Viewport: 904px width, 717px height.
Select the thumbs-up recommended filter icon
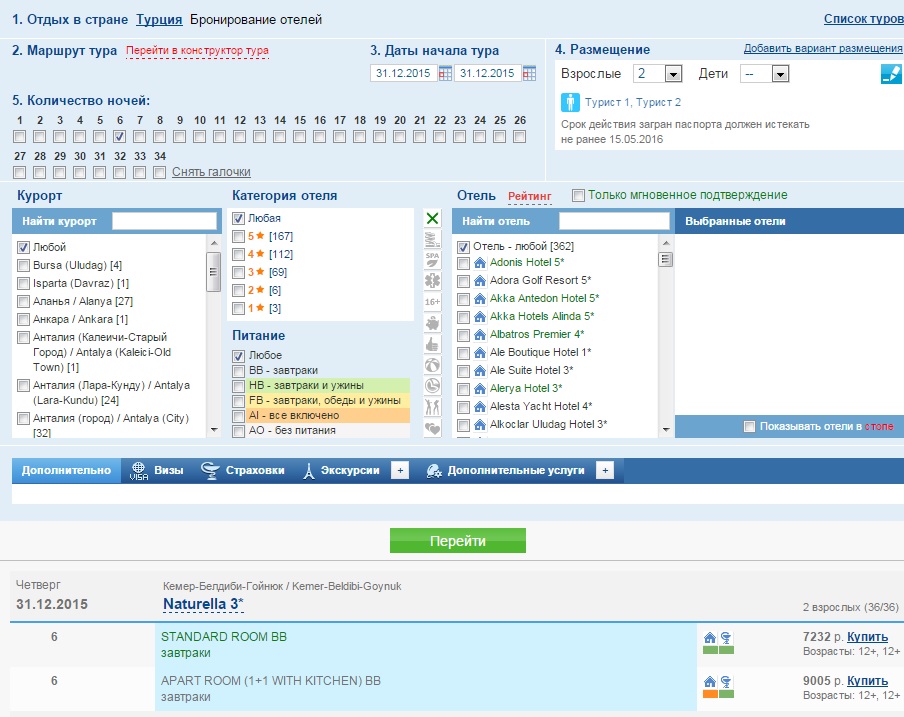point(432,344)
